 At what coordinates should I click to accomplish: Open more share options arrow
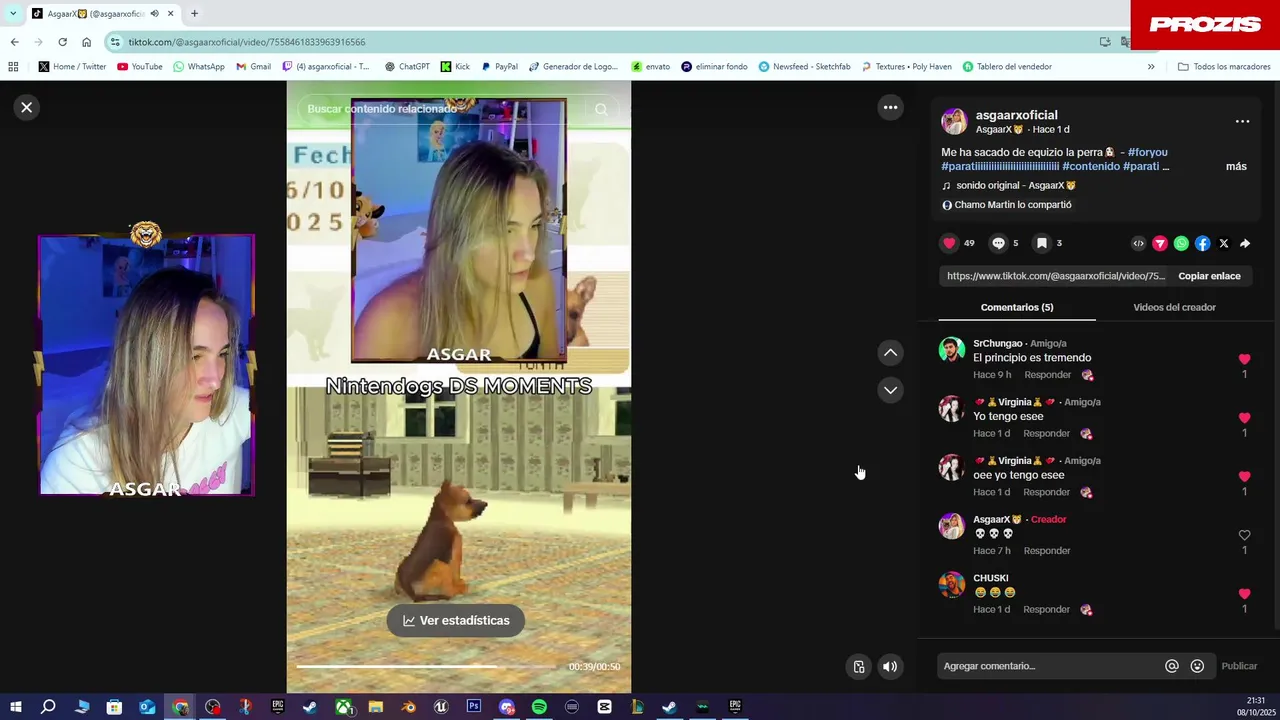1245,243
